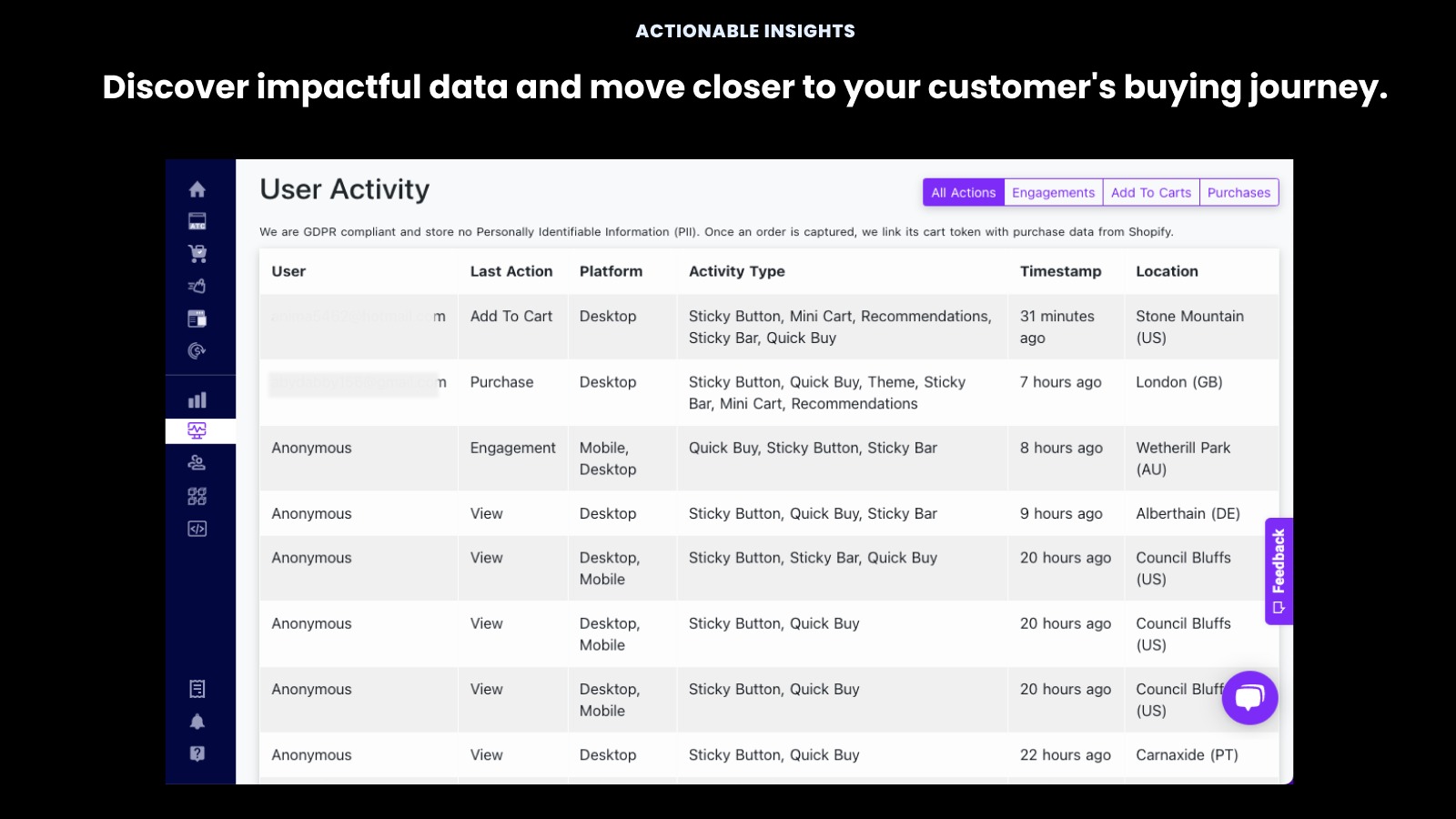Click the shopping cart icon in sidebar
The width and height of the screenshot is (1456, 819).
click(x=197, y=254)
